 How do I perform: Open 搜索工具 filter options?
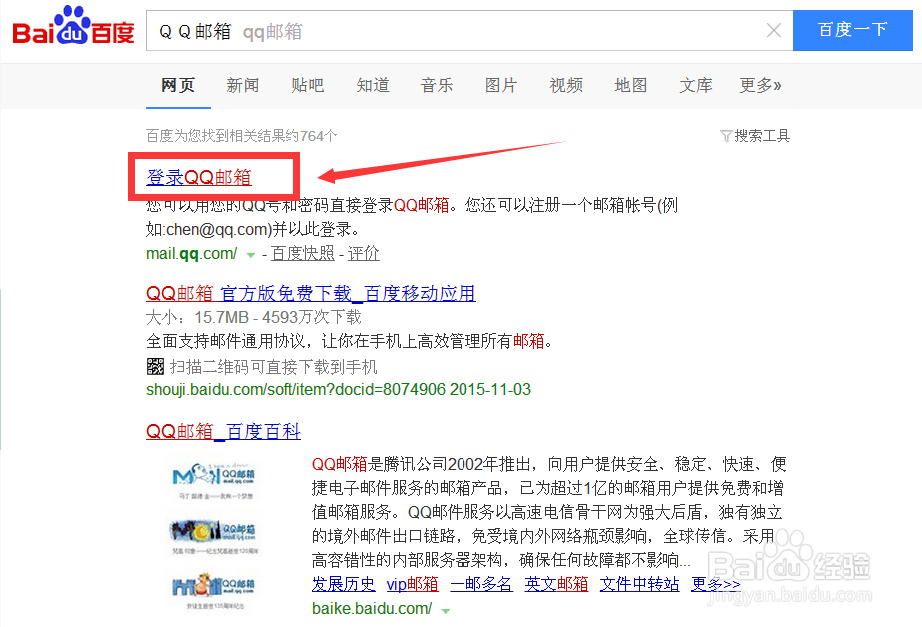pyautogui.click(x=755, y=136)
